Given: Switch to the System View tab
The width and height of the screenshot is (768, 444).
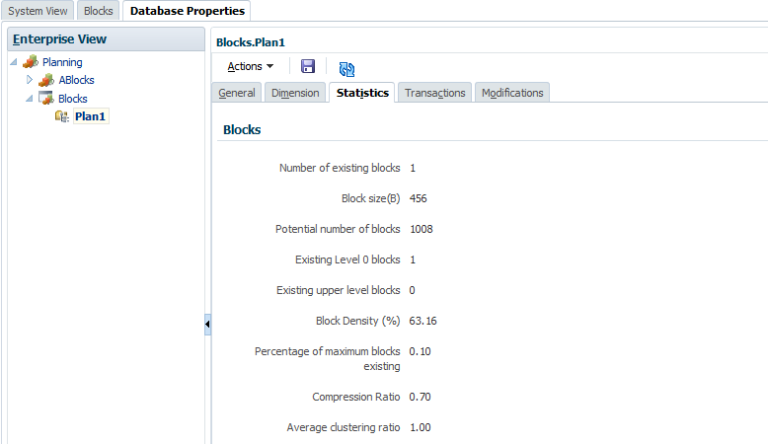Looking at the screenshot, I should (38, 11).
